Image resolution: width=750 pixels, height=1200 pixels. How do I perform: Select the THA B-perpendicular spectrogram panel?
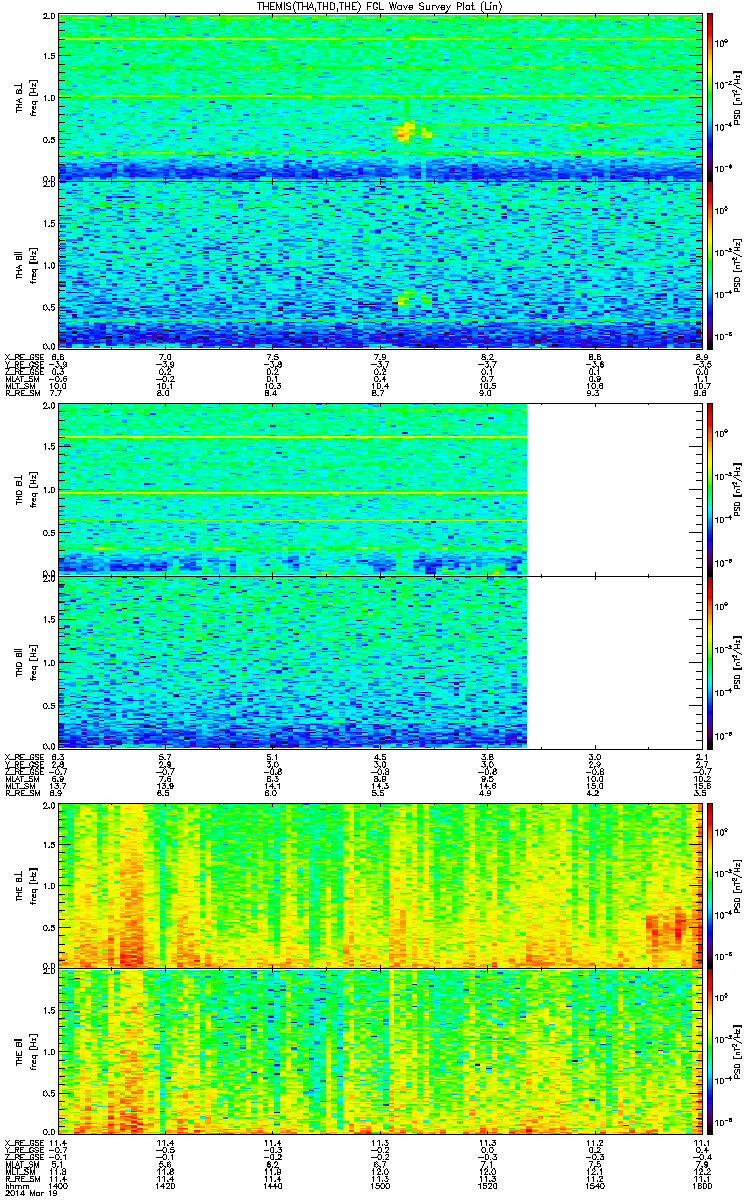(x=379, y=98)
